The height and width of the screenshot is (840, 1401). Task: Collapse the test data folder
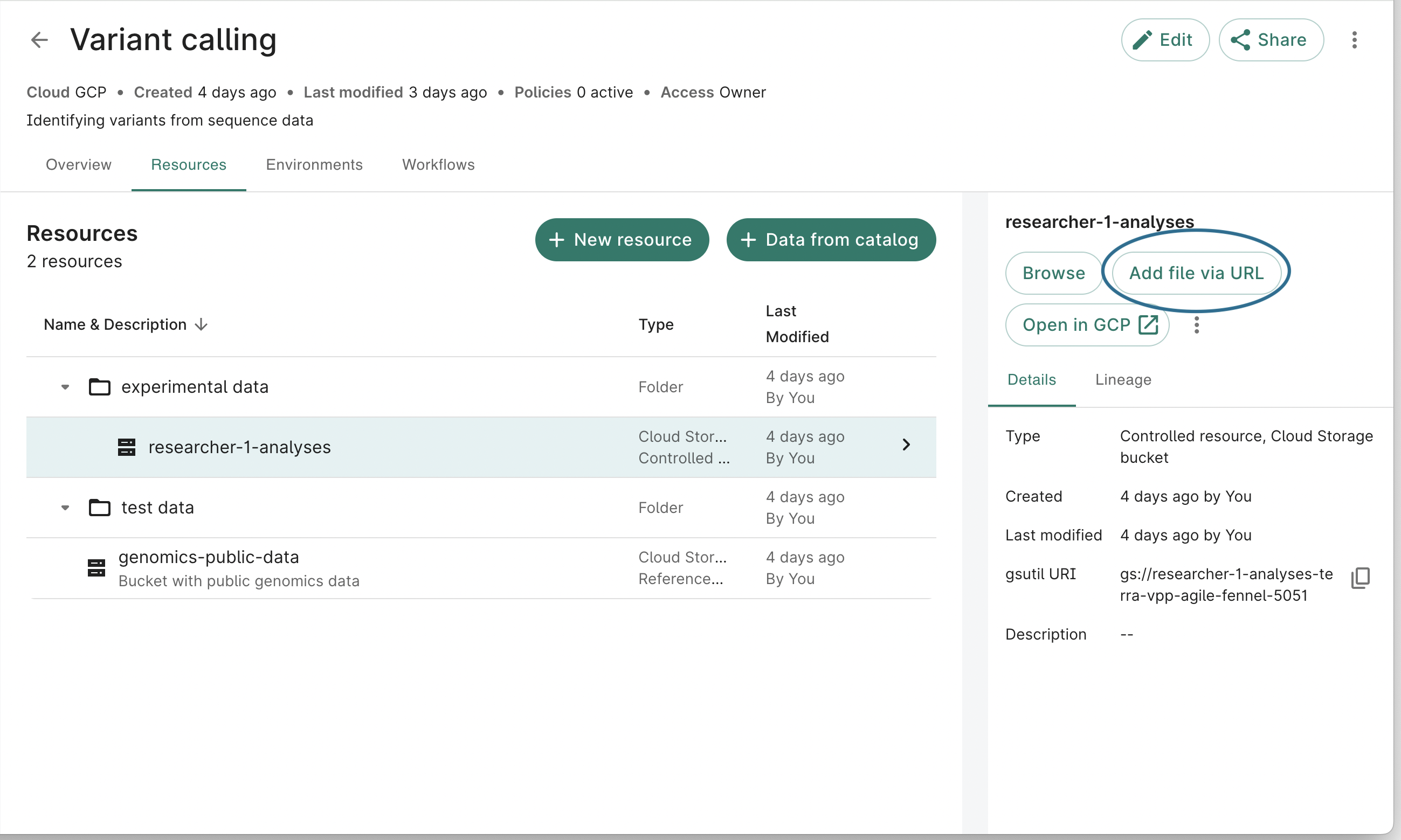pos(63,508)
